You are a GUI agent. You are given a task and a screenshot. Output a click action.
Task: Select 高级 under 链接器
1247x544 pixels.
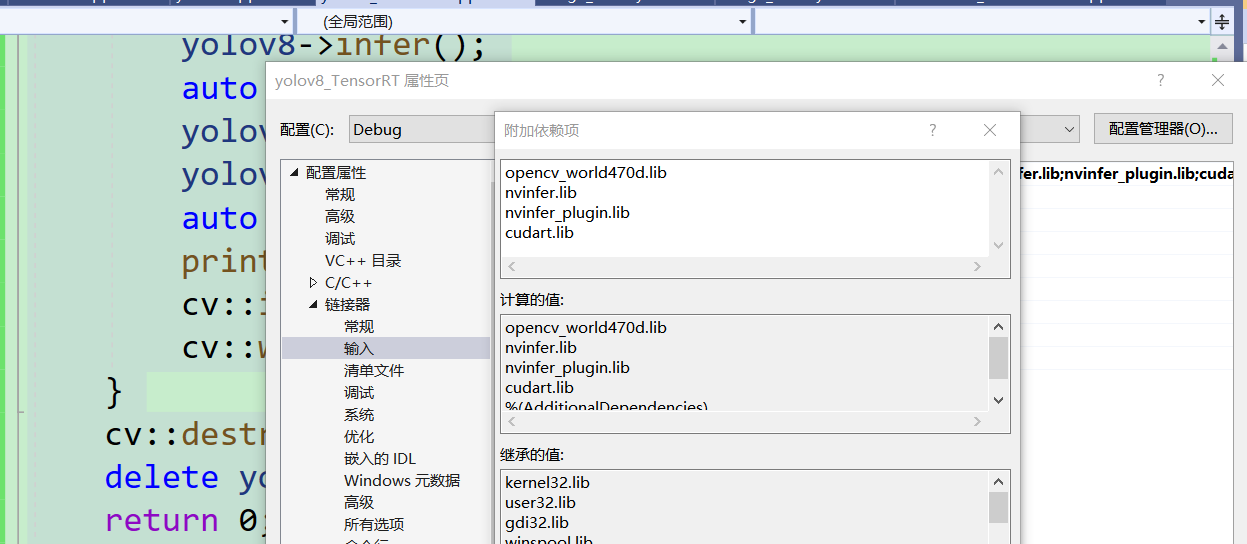359,502
